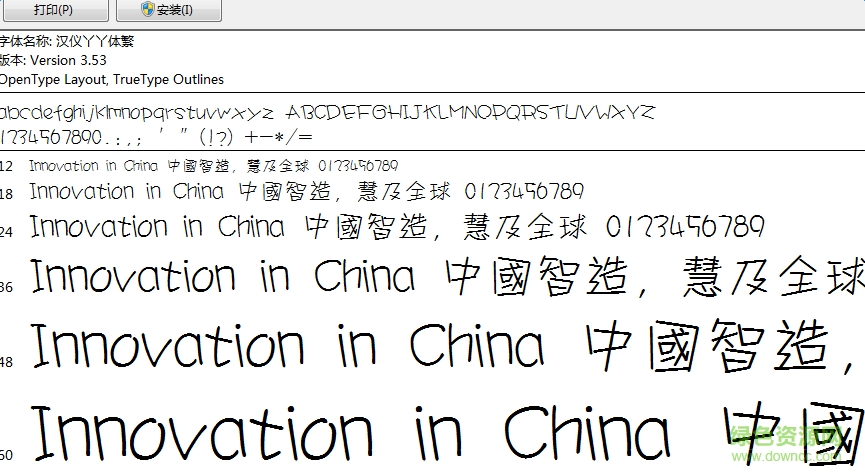This screenshot has width=865, height=475.
Task: Click the size label 36
Action: [x=6, y=287]
